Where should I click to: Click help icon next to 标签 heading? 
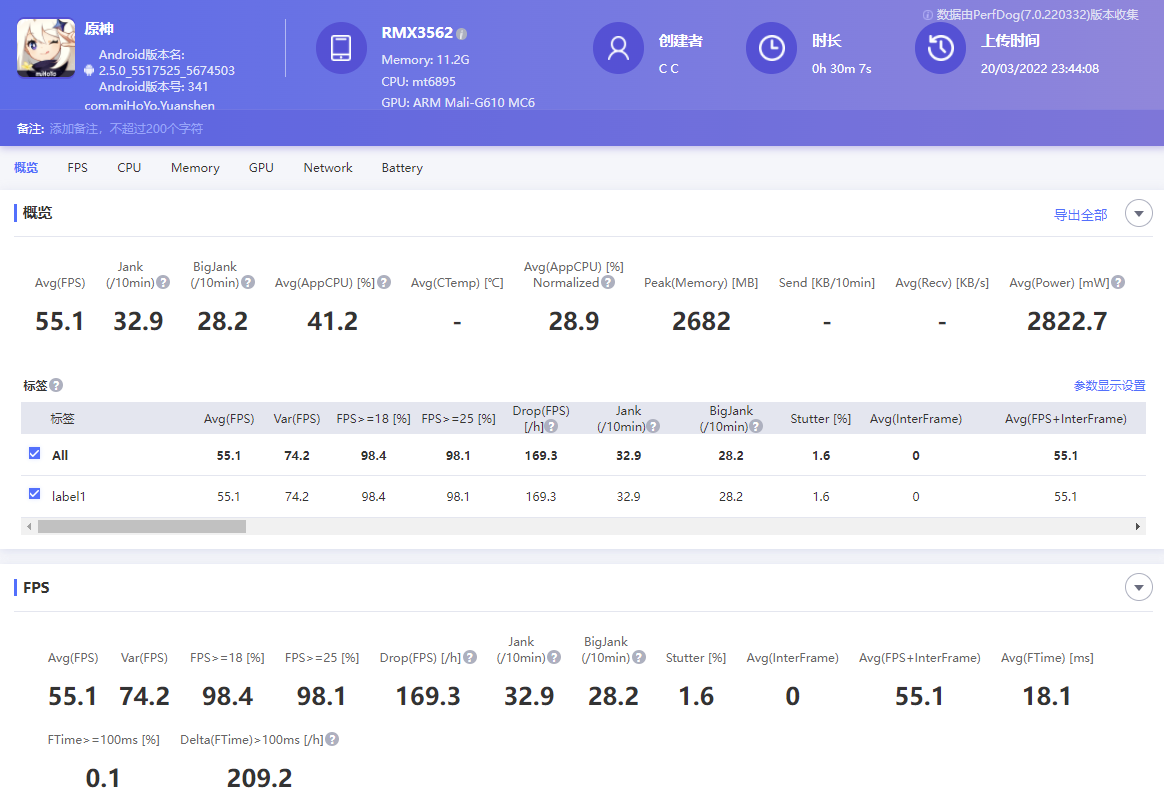click(56, 385)
